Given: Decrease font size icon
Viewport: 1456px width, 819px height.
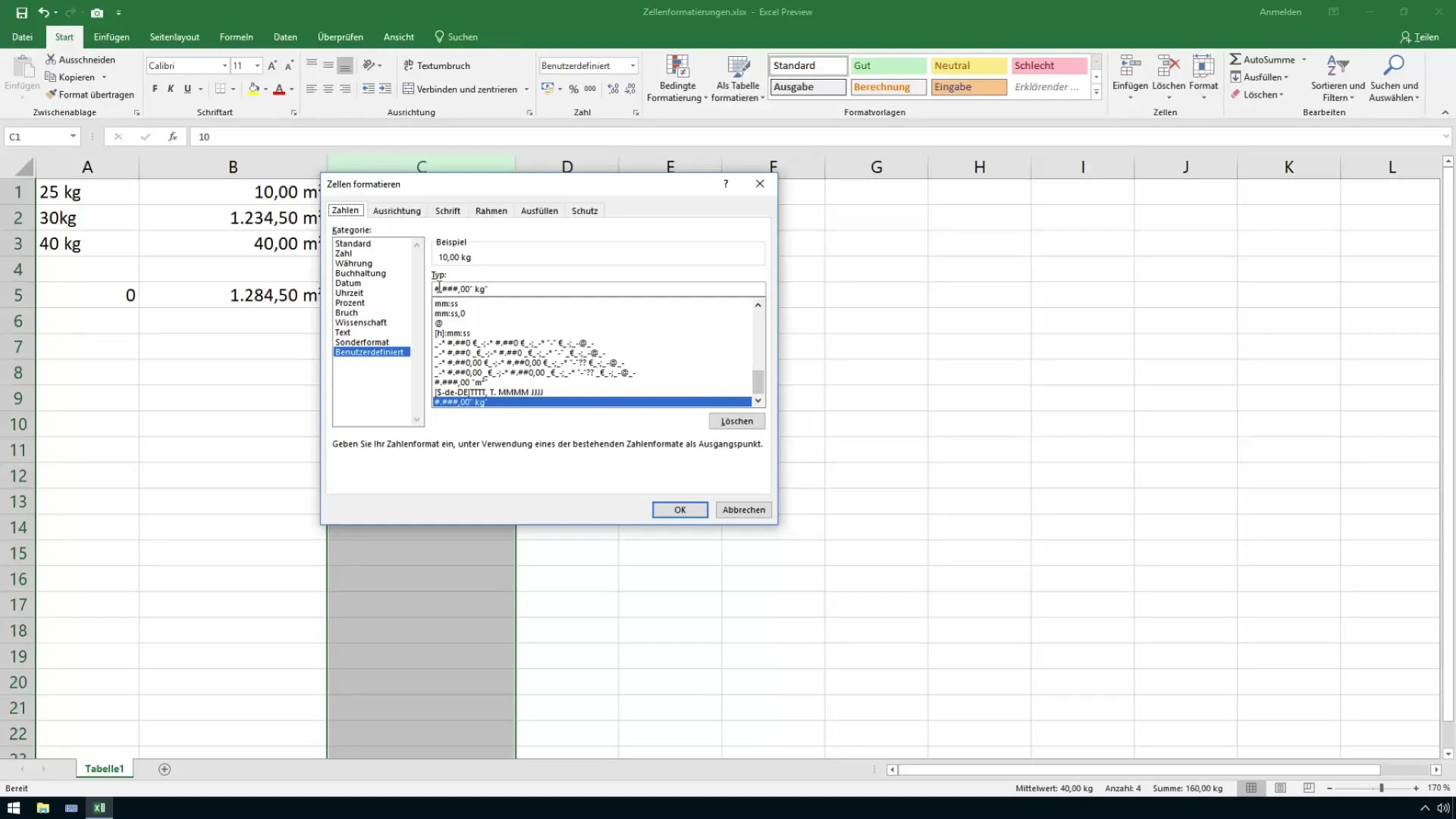Looking at the screenshot, I should [289, 65].
